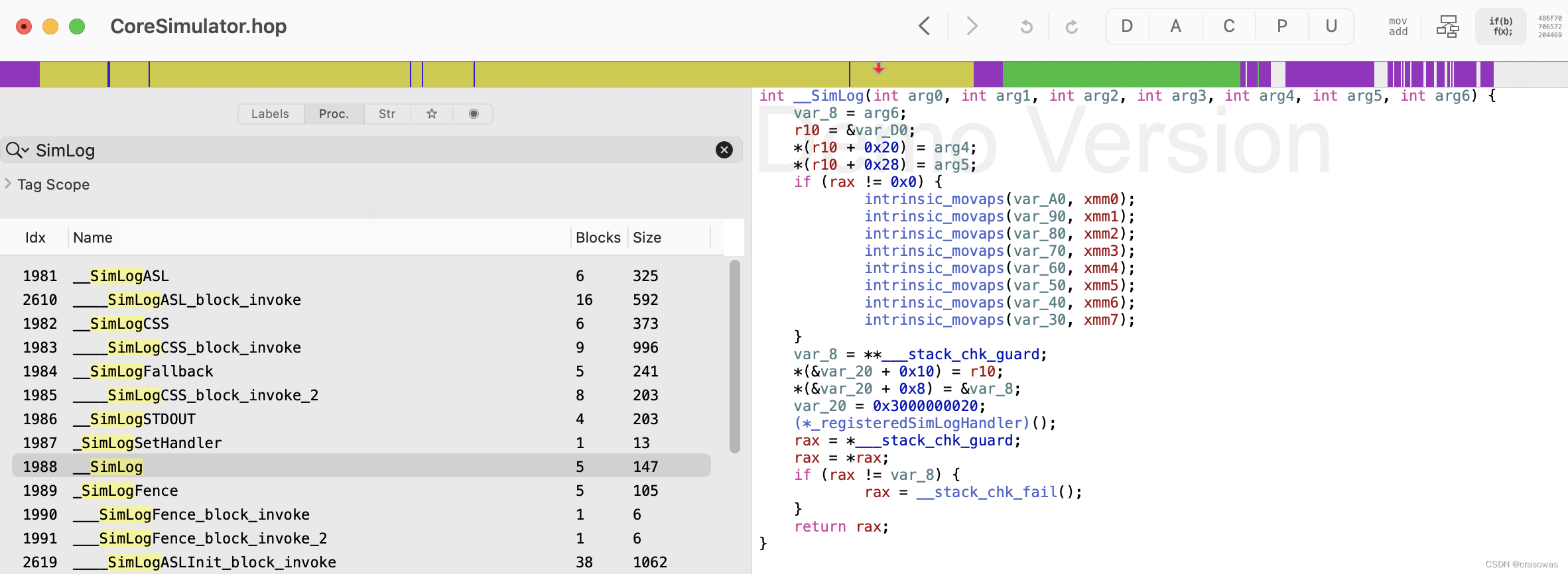Select procedure __SimLogASL
This screenshot has height=574, width=1568.
pos(361,276)
